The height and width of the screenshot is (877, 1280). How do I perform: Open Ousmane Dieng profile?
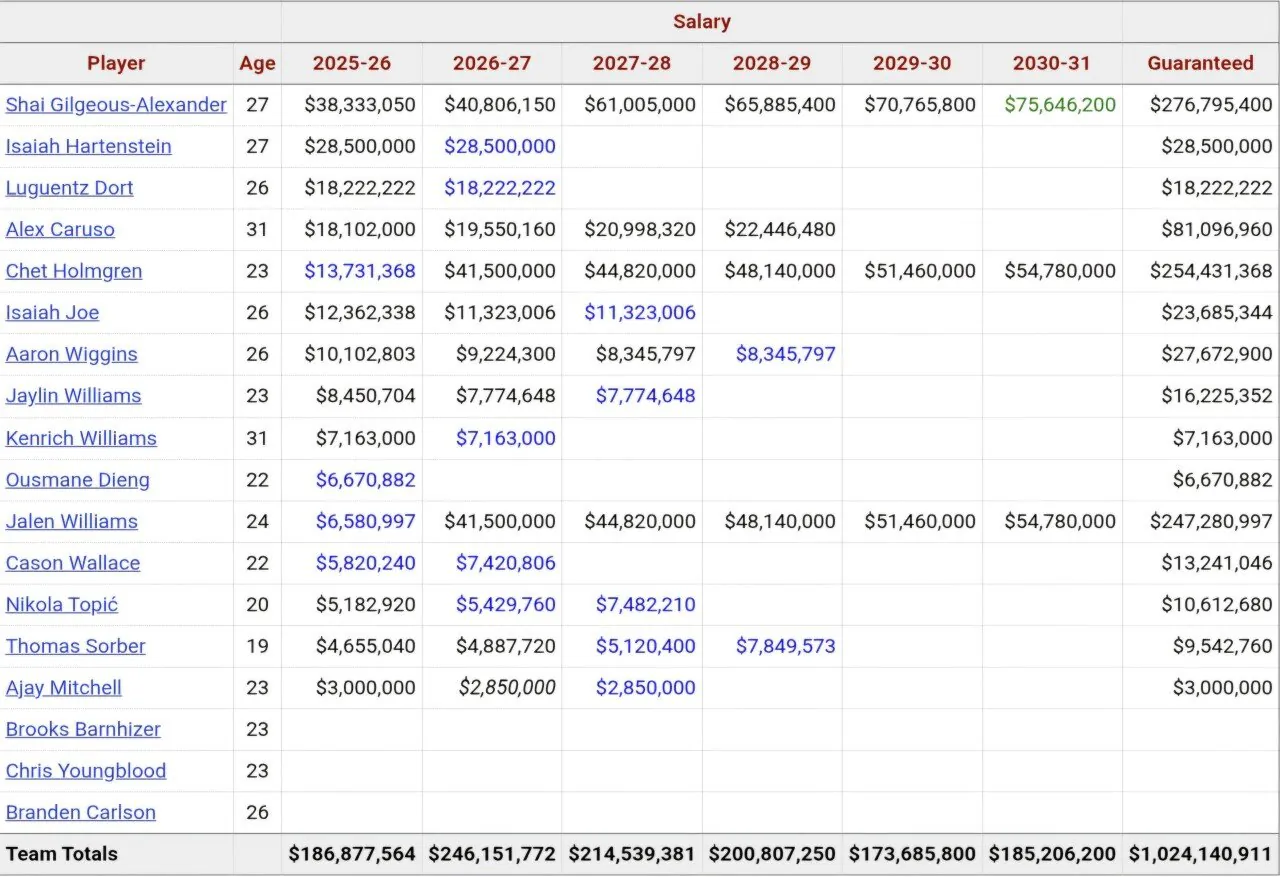[x=77, y=480]
